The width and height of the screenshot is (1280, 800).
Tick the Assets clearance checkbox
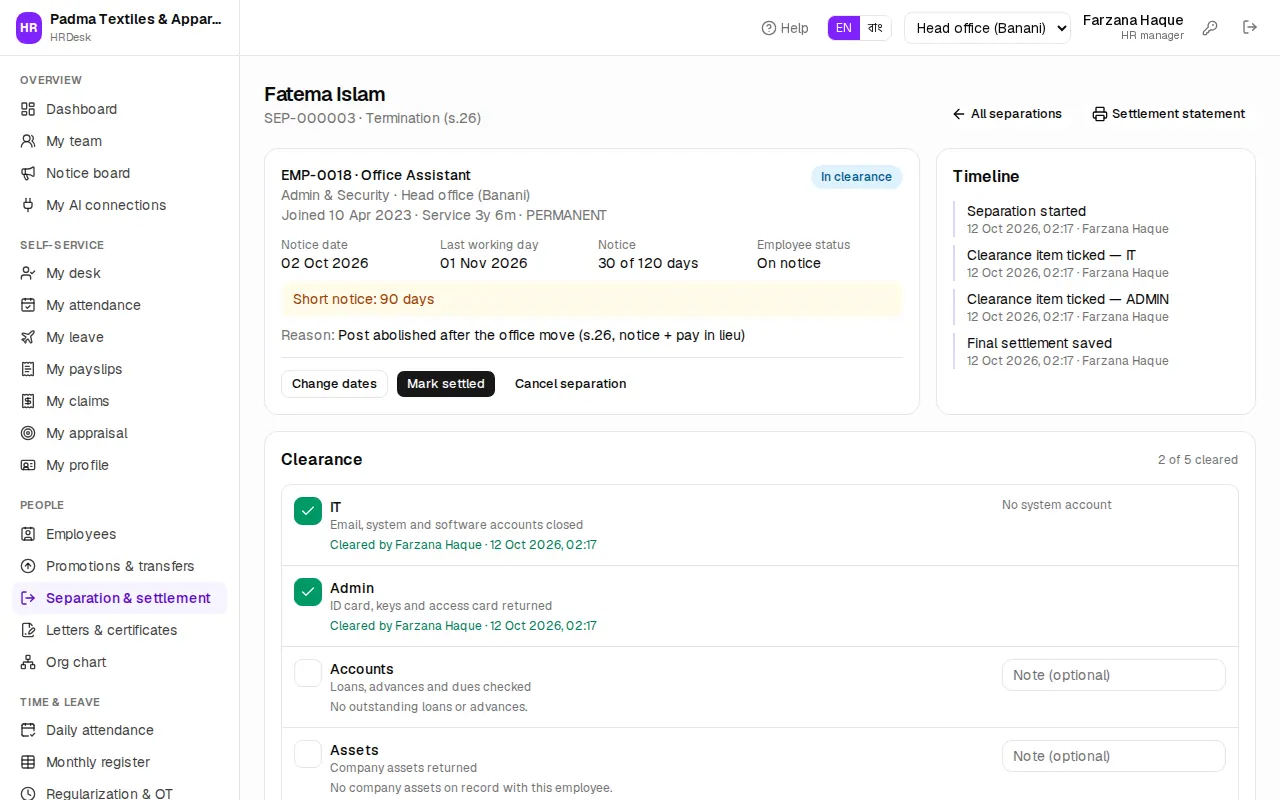308,754
